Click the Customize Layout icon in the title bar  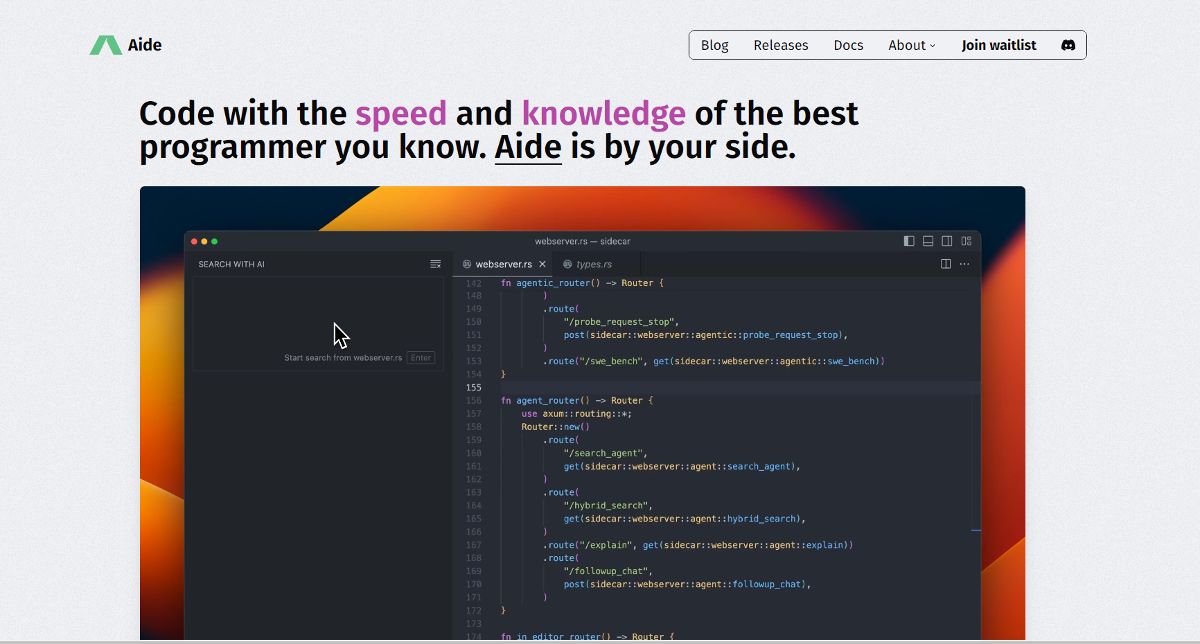tap(965, 240)
